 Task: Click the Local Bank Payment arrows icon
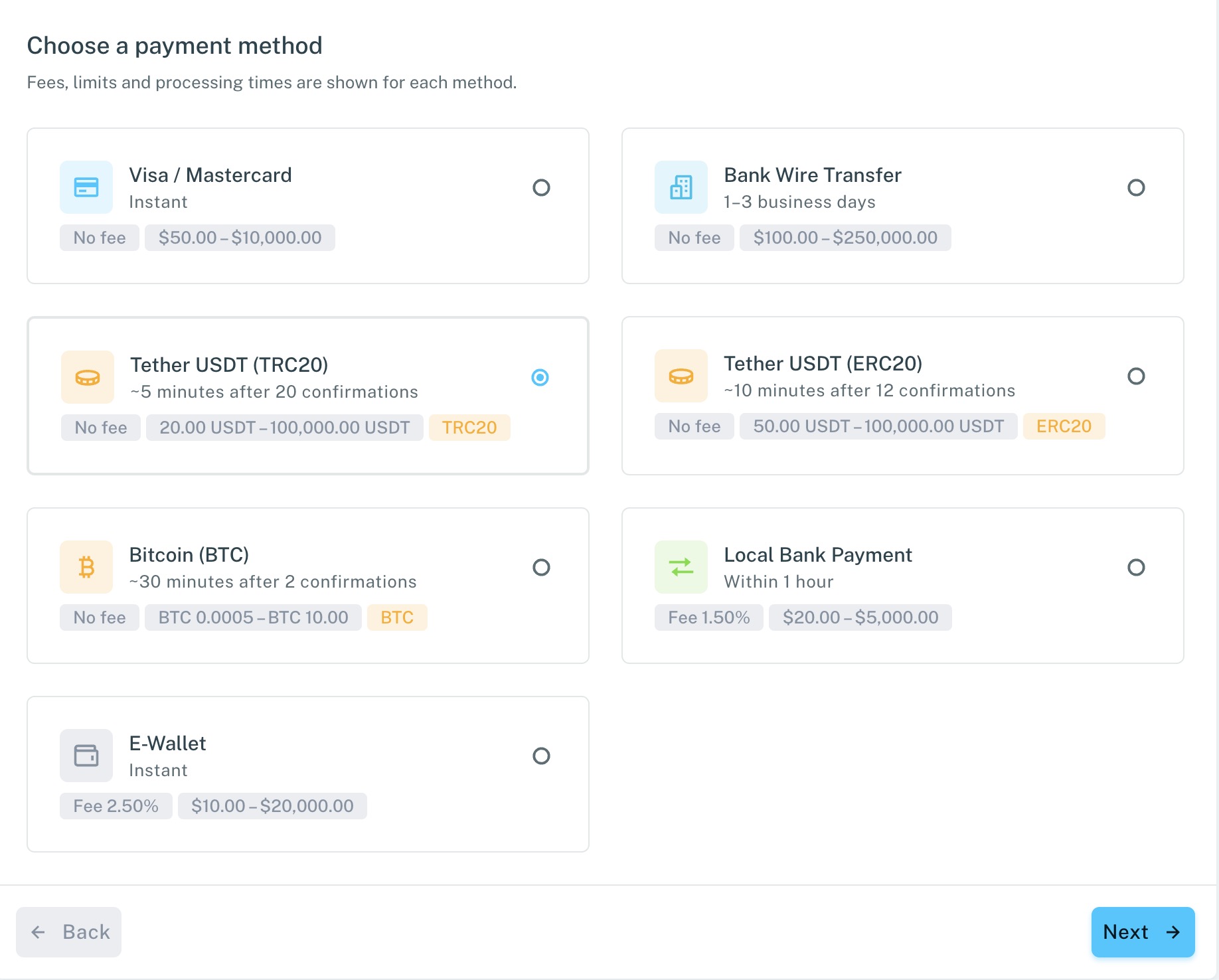(x=681, y=567)
